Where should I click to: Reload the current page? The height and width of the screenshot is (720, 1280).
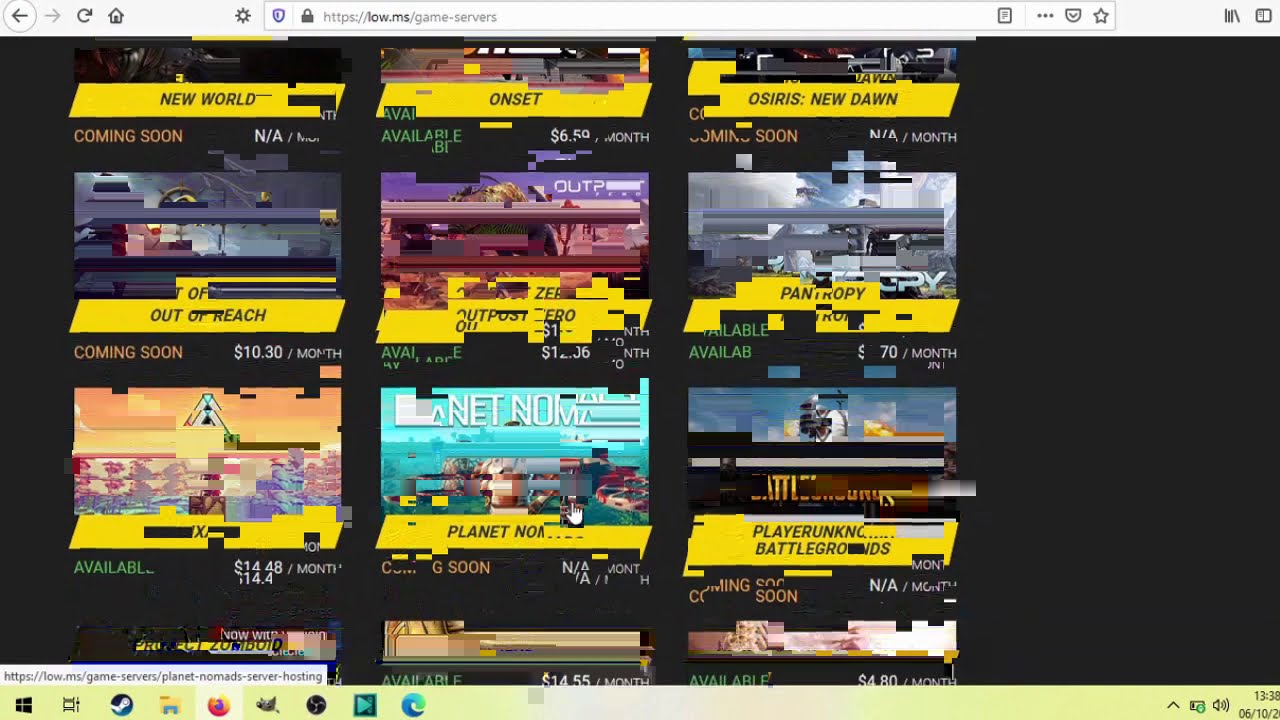pyautogui.click(x=85, y=16)
